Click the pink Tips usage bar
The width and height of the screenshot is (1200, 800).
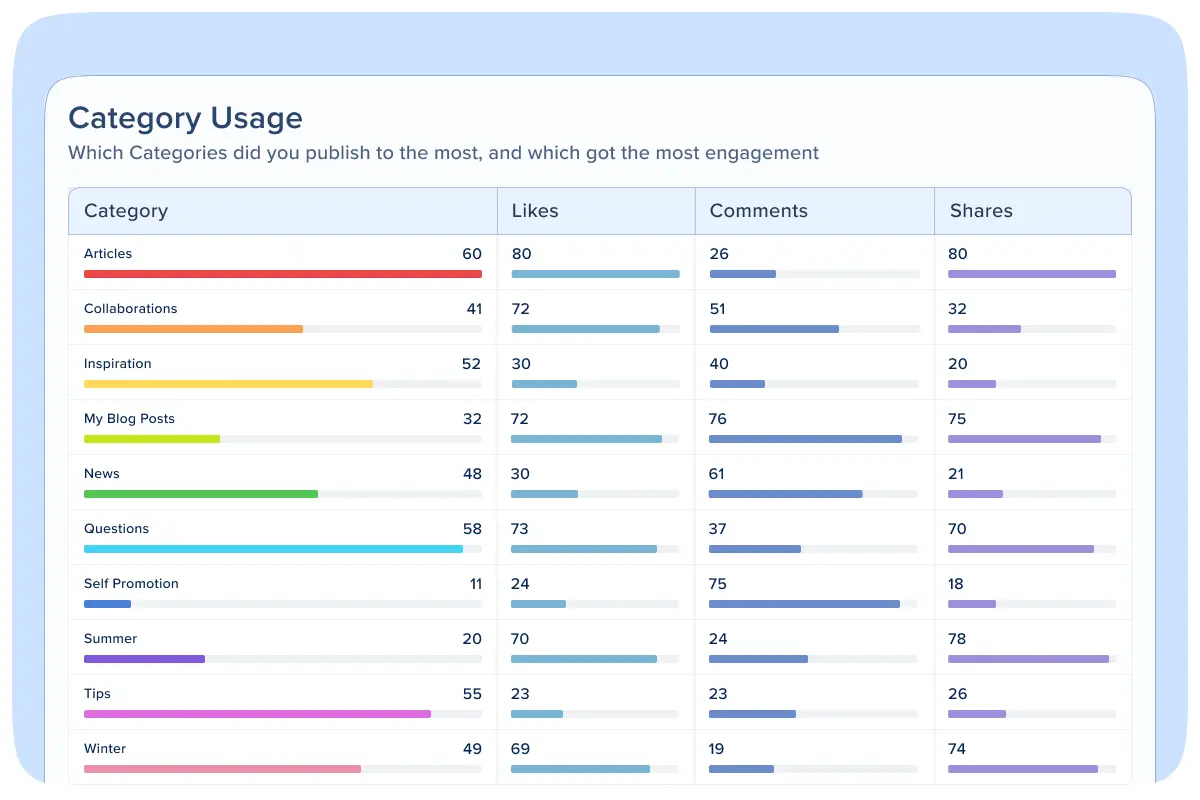[x=257, y=714]
